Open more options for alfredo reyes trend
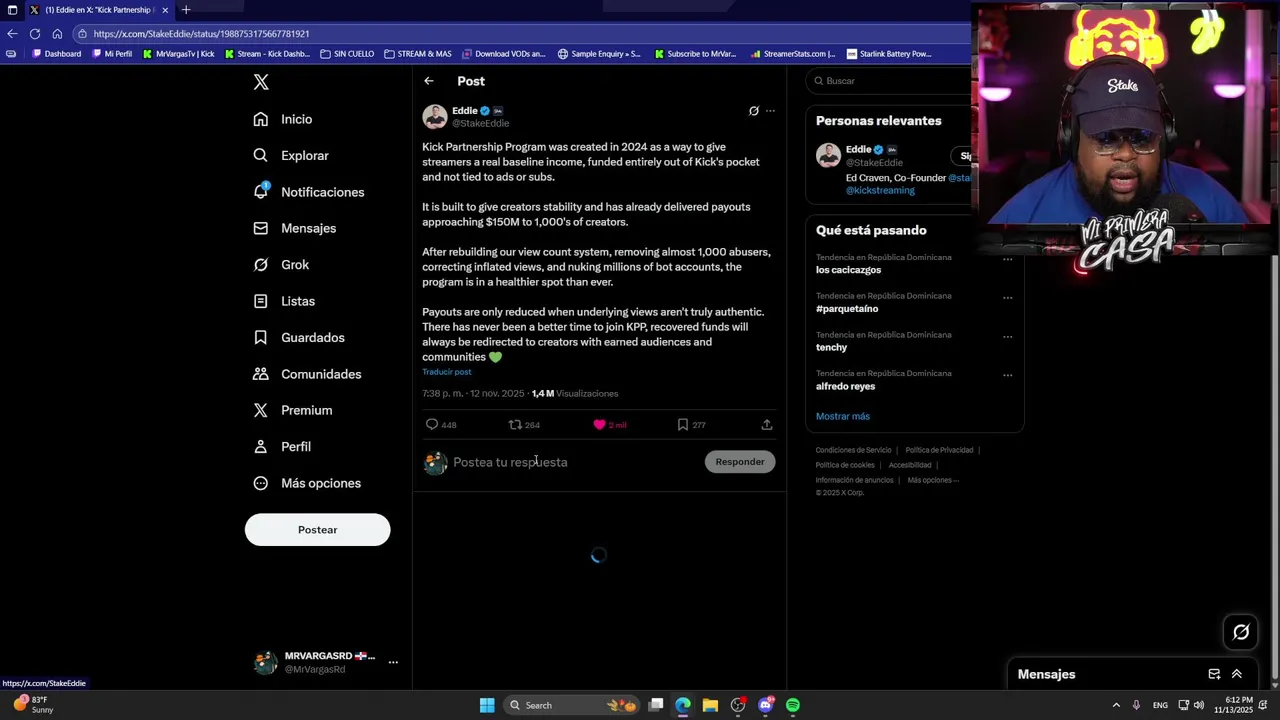 (1007, 375)
